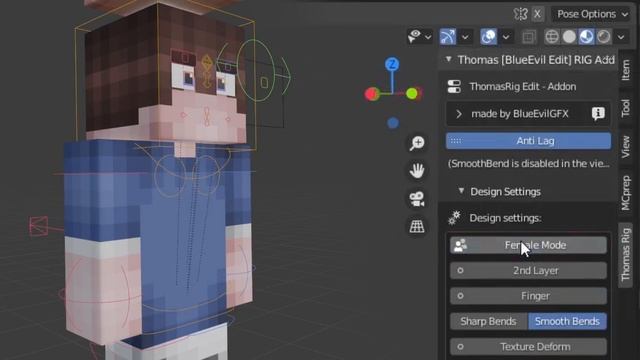Image resolution: width=640 pixels, height=360 pixels.
Task: Switch to solid shading mode
Action: (x=569, y=37)
